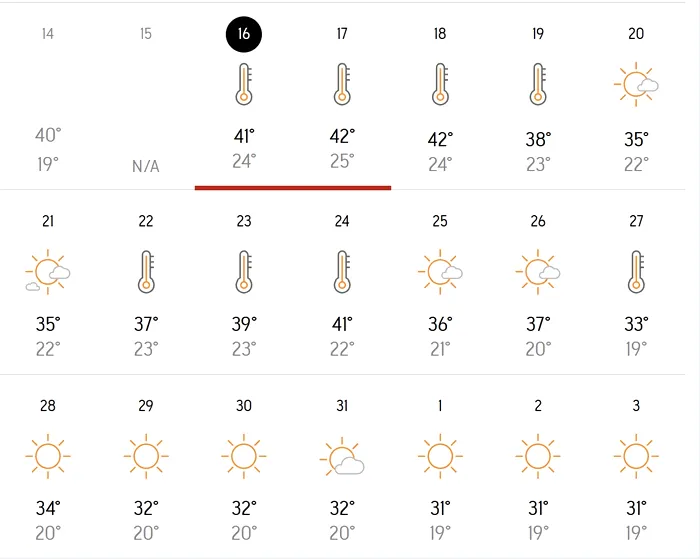Click the N/A label for day 15
This screenshot has width=700, height=559.
(x=146, y=166)
